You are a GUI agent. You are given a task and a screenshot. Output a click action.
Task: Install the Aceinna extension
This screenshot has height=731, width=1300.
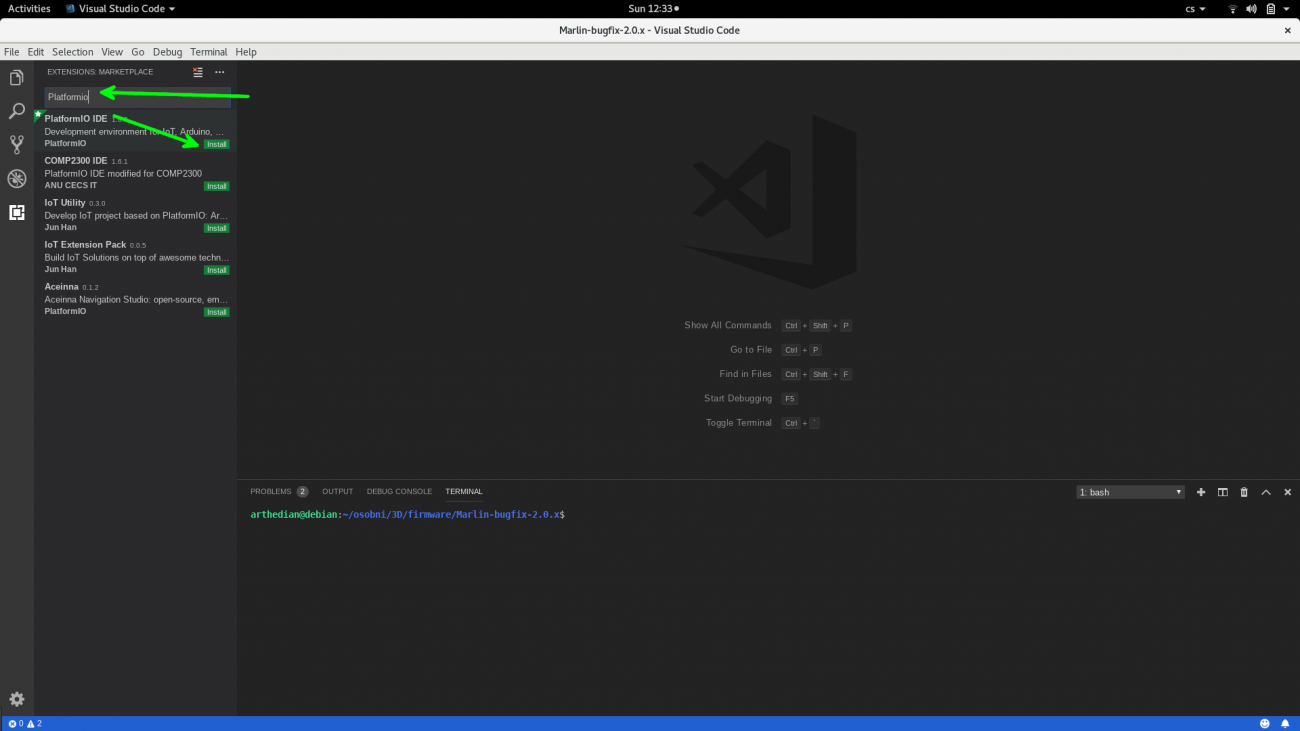click(x=217, y=312)
